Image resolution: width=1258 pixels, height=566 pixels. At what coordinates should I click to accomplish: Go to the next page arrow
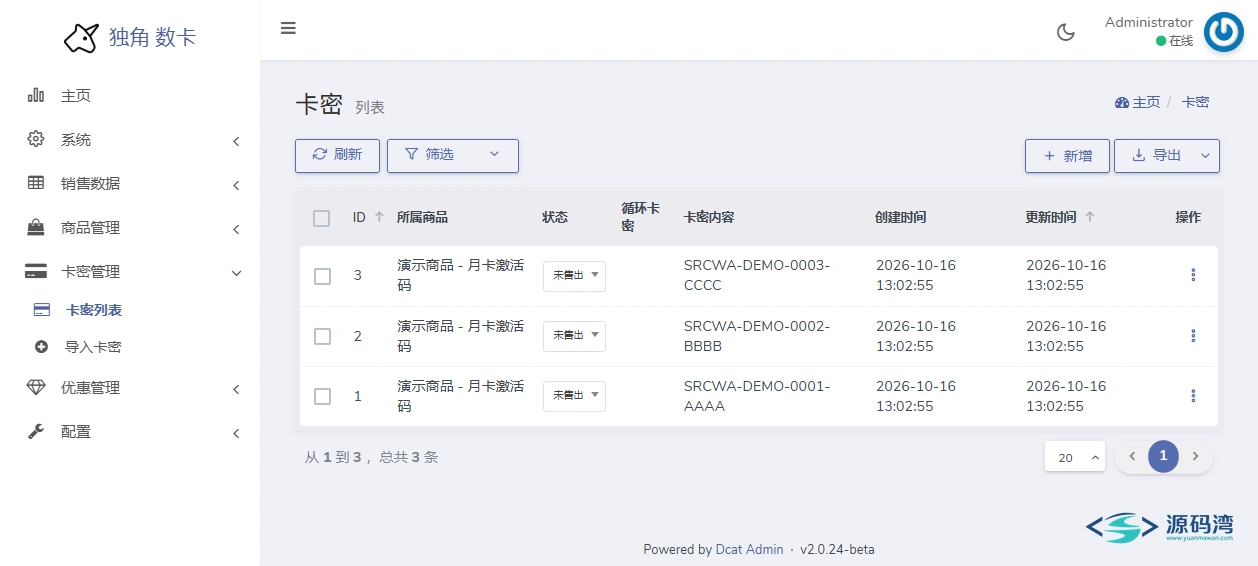pyautogui.click(x=1195, y=457)
